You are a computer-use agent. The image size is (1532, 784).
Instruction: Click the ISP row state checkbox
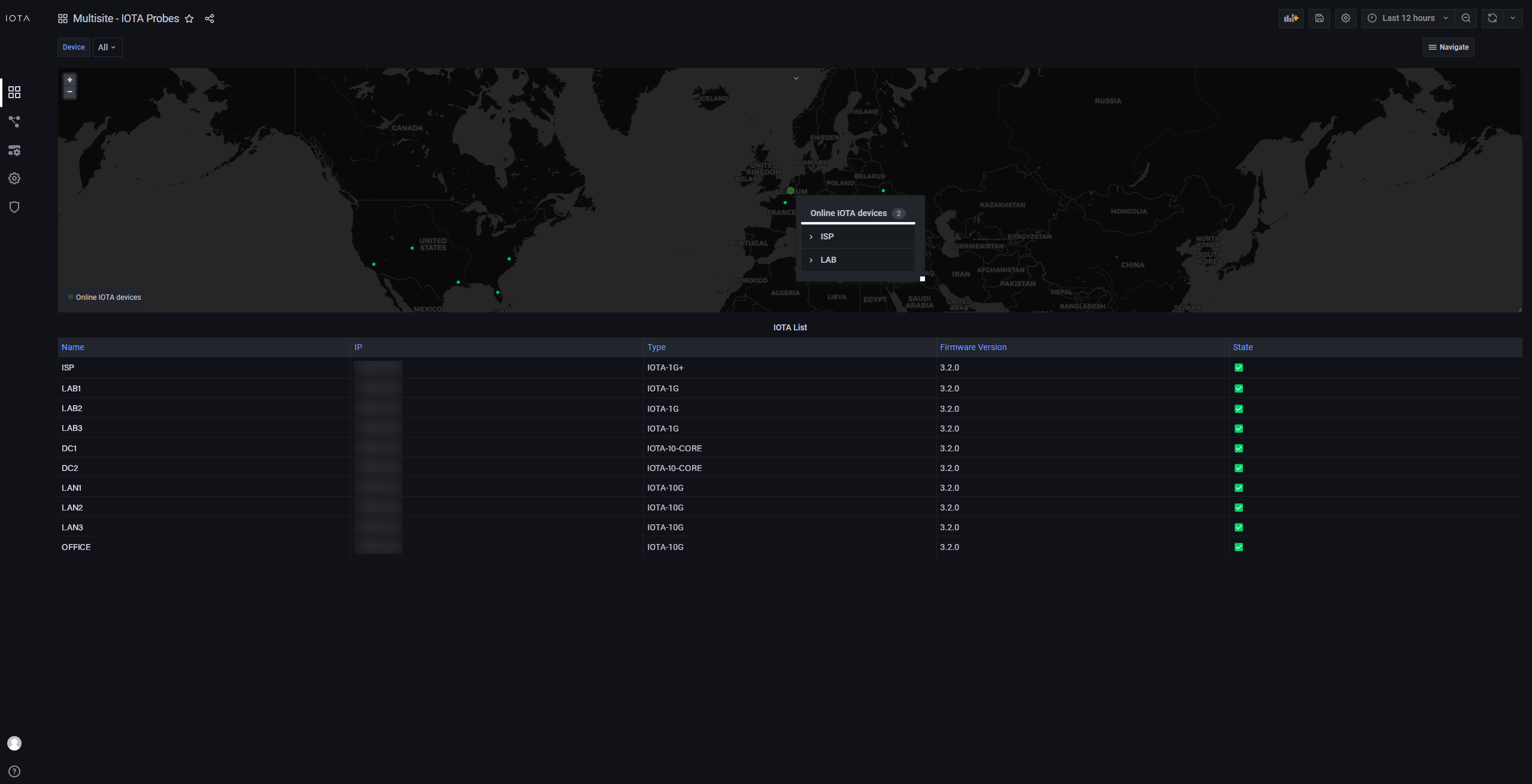click(x=1239, y=367)
